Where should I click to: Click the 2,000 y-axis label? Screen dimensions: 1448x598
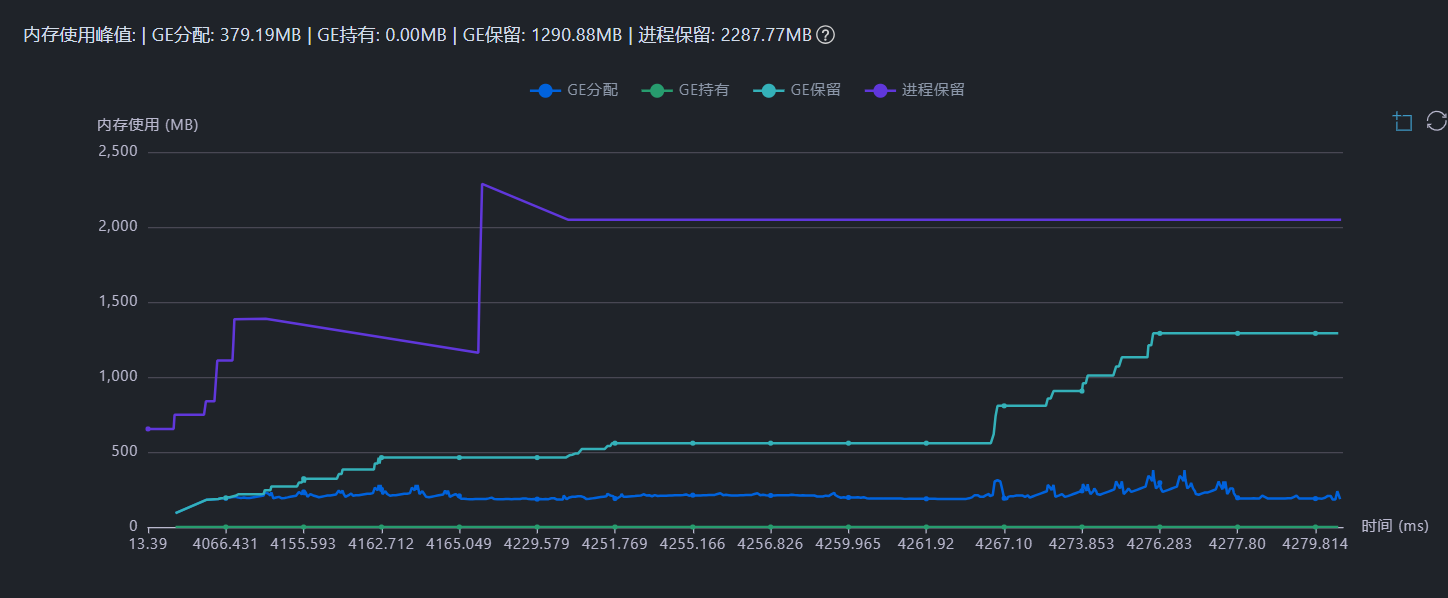[117, 227]
